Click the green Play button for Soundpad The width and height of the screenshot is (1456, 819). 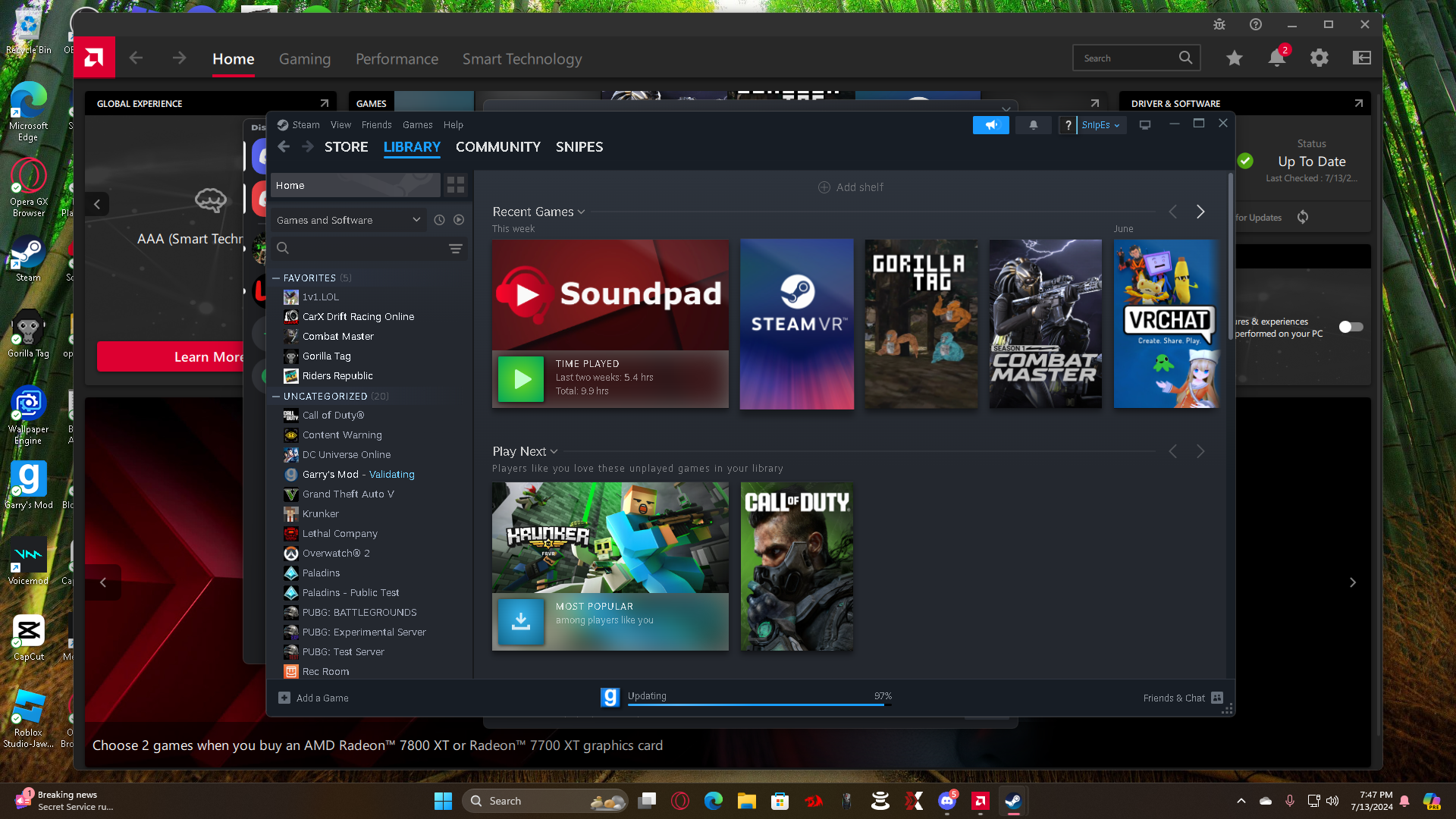[521, 379]
